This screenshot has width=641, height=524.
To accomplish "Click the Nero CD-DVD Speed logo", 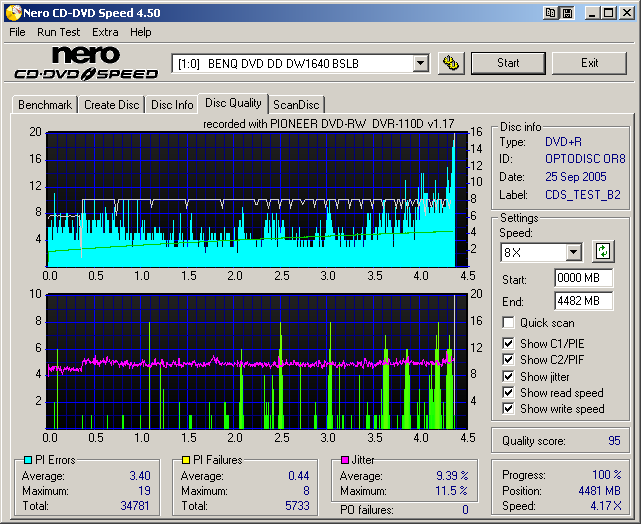I will [86, 63].
